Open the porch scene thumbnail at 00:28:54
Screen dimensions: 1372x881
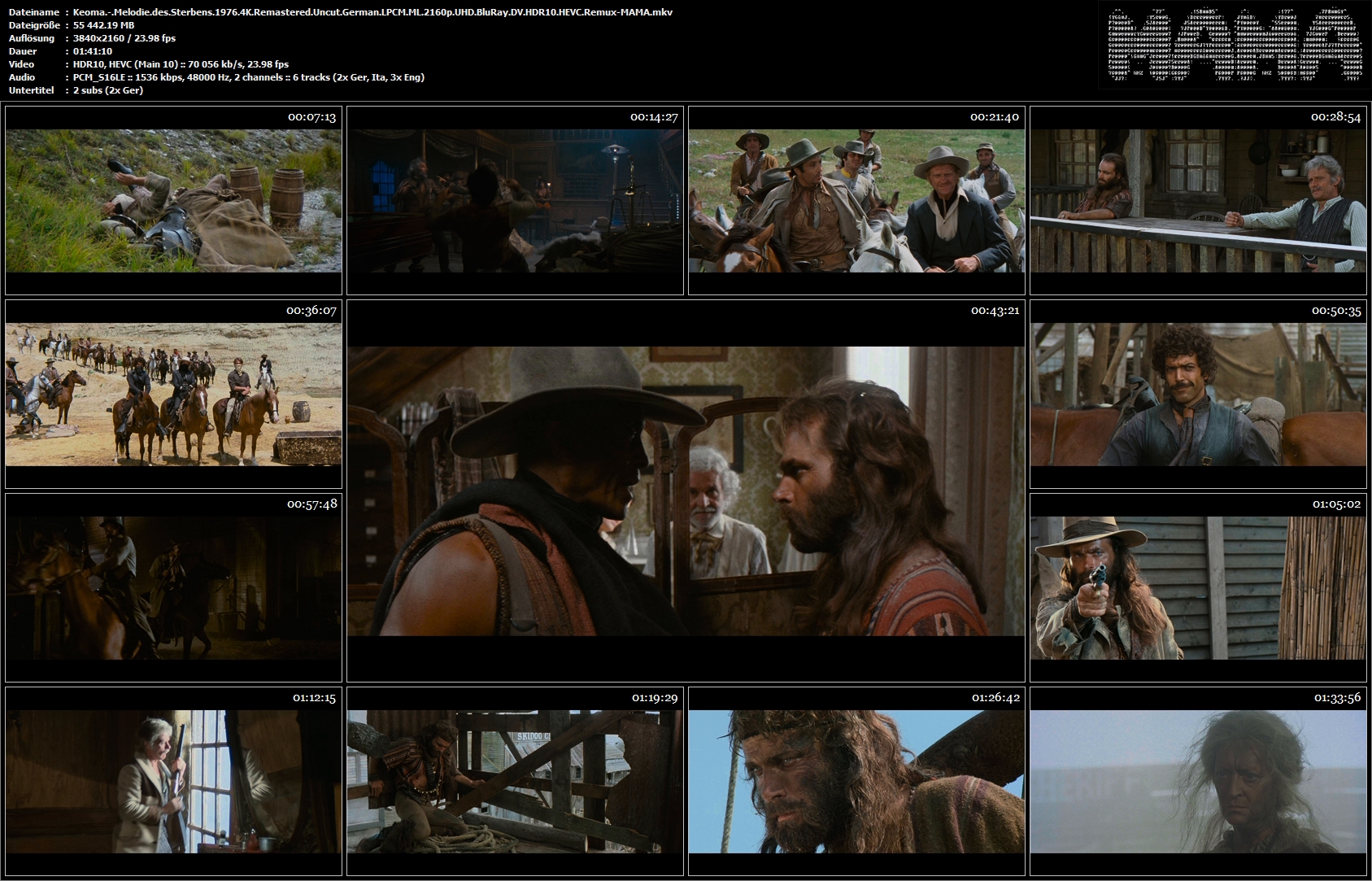coord(1198,200)
